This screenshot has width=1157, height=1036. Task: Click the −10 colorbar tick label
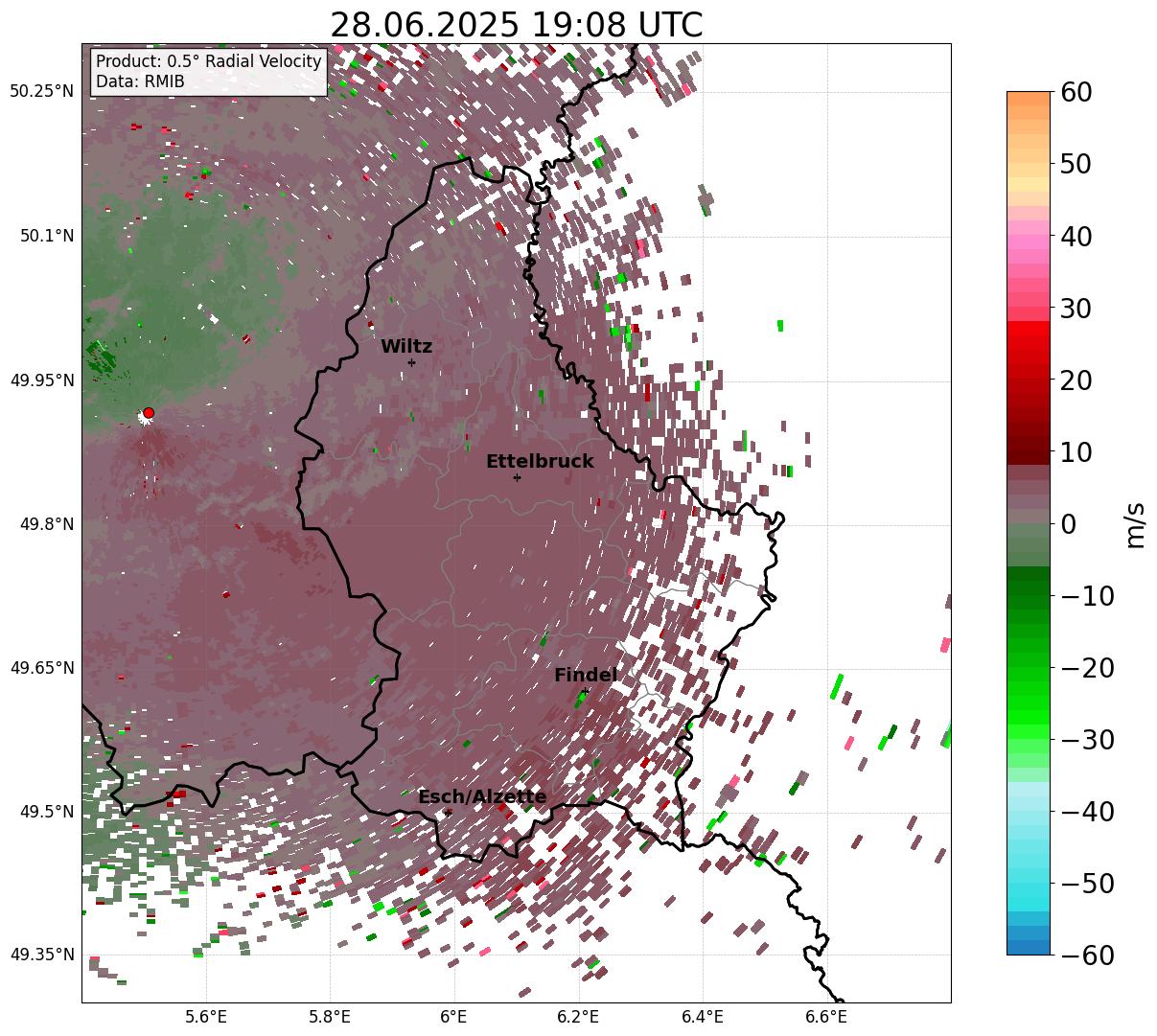pyautogui.click(x=1087, y=596)
